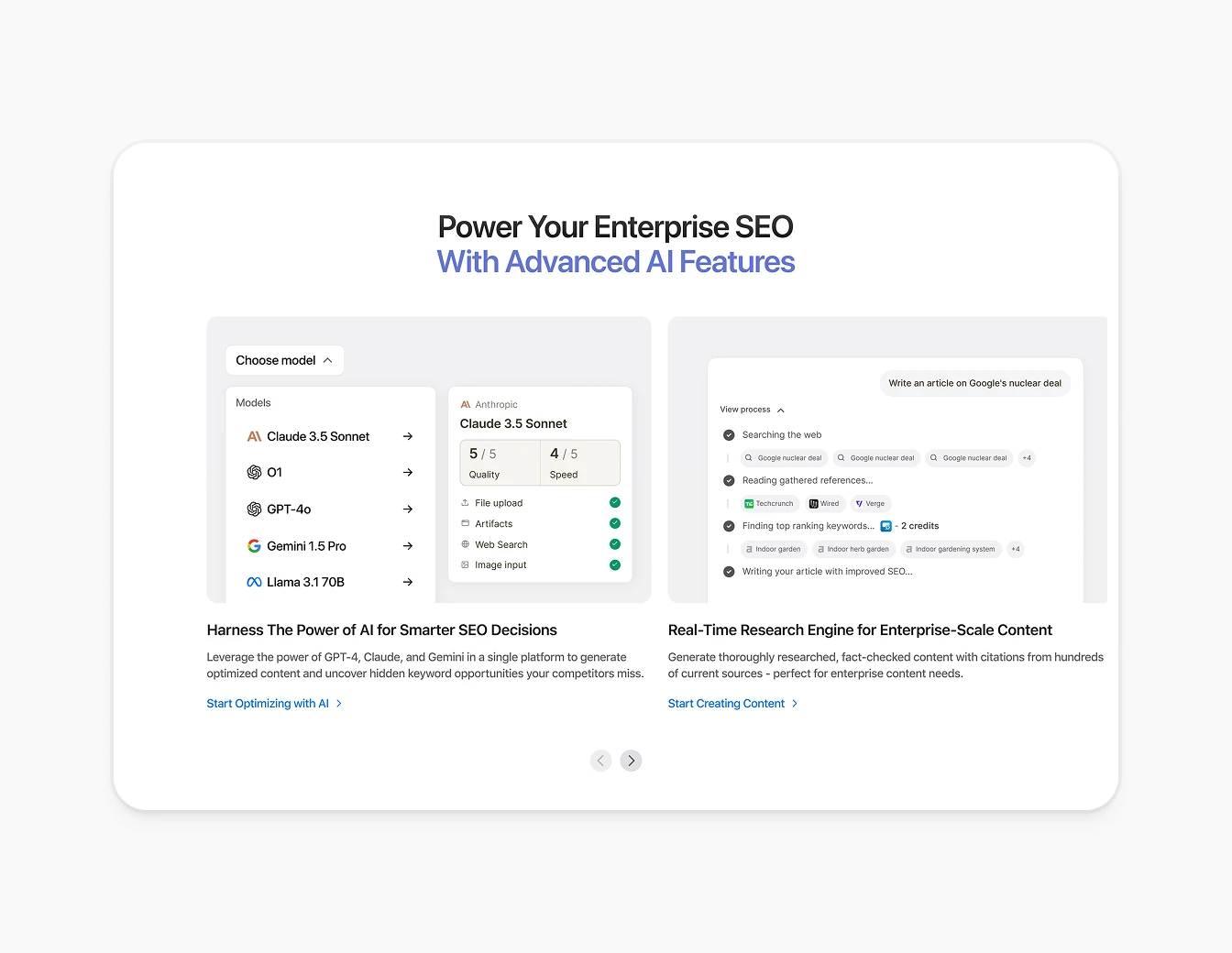Click the Techcrunch source icon
Screen dimensions: 1232x953
pyautogui.click(x=751, y=503)
